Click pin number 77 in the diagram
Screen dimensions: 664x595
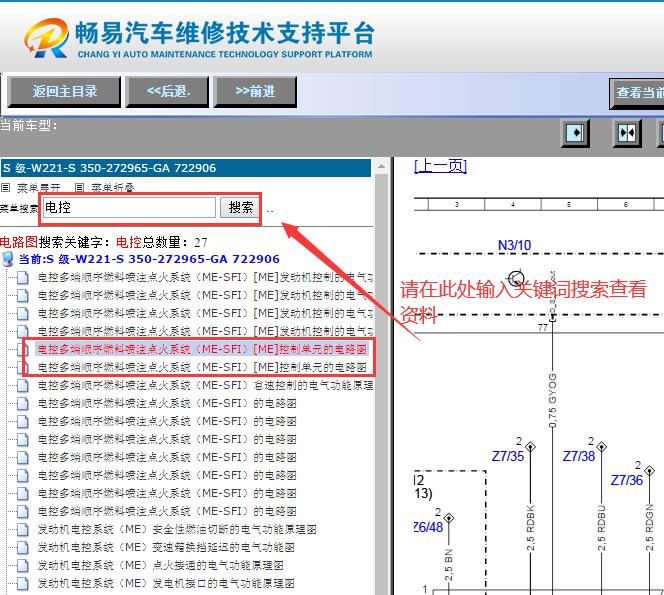pyautogui.click(x=543, y=327)
